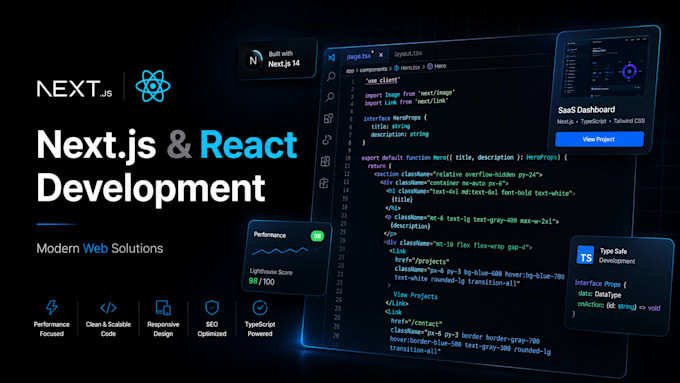Viewport: 680px width, 383px height.
Task: Click the TypeScript Powered label
Action: [260, 329]
